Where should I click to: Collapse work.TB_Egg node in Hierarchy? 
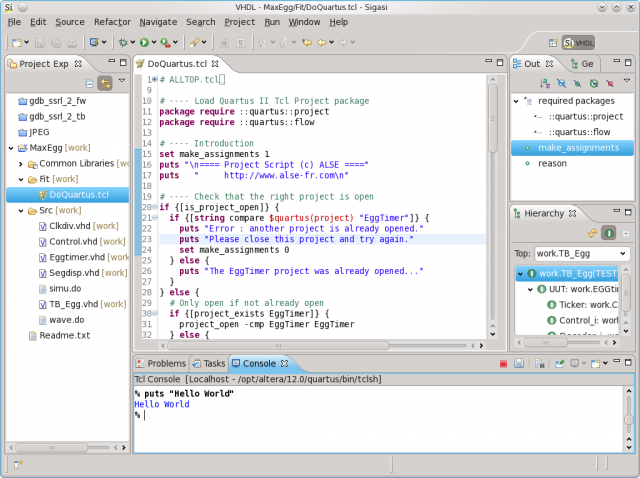[x=520, y=274]
